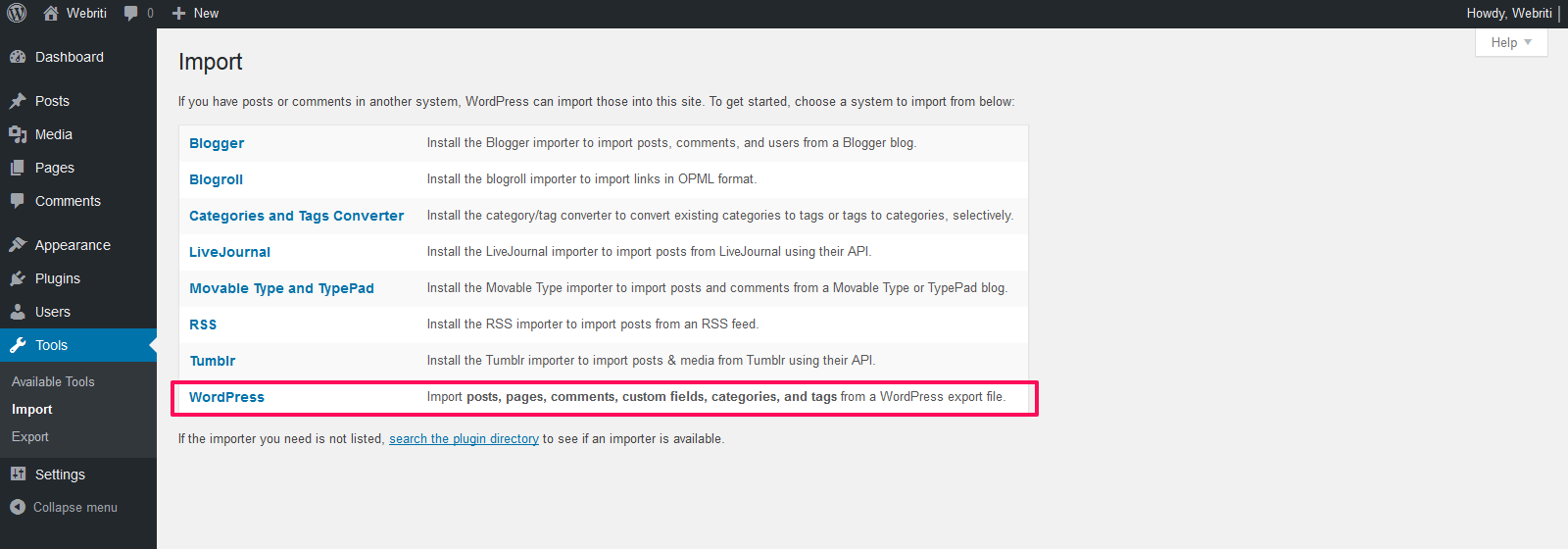Click the Movable Type importer description text
The width and height of the screenshot is (1568, 549).
(x=717, y=288)
